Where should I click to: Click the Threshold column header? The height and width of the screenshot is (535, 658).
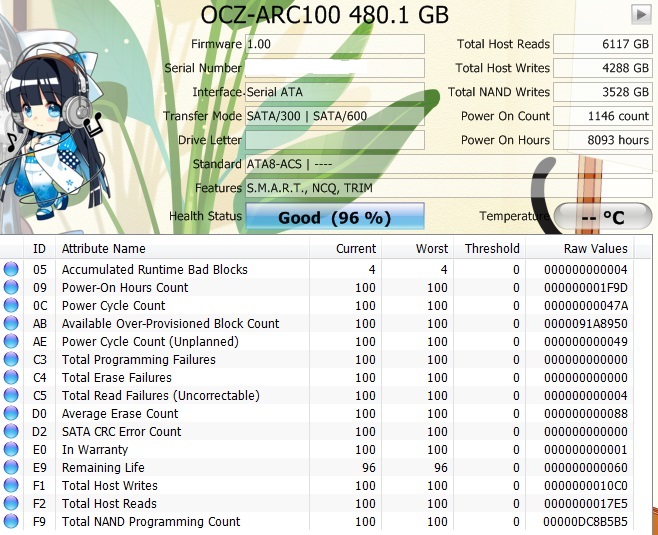click(490, 248)
